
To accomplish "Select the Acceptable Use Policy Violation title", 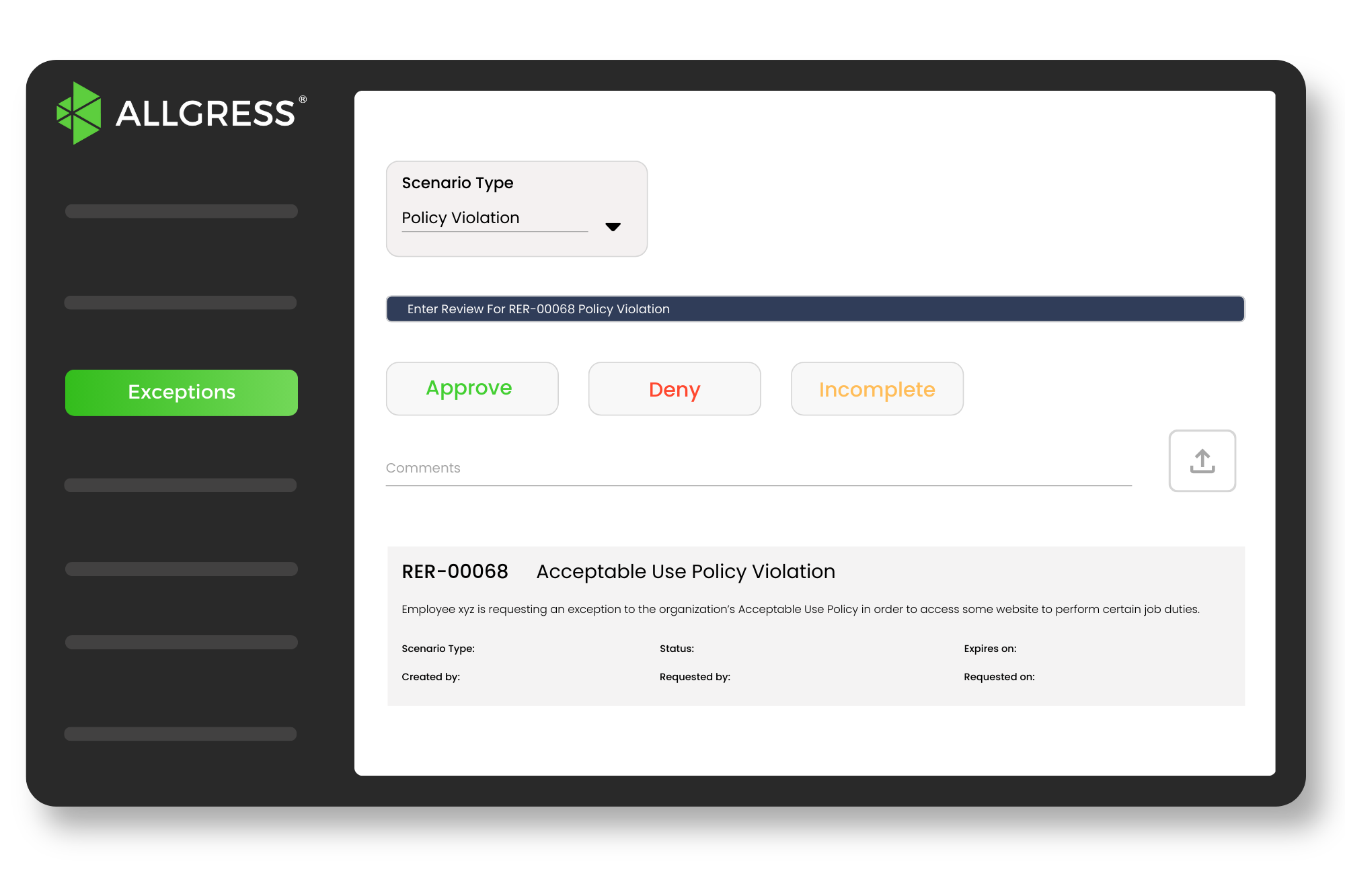I will tap(685, 571).
